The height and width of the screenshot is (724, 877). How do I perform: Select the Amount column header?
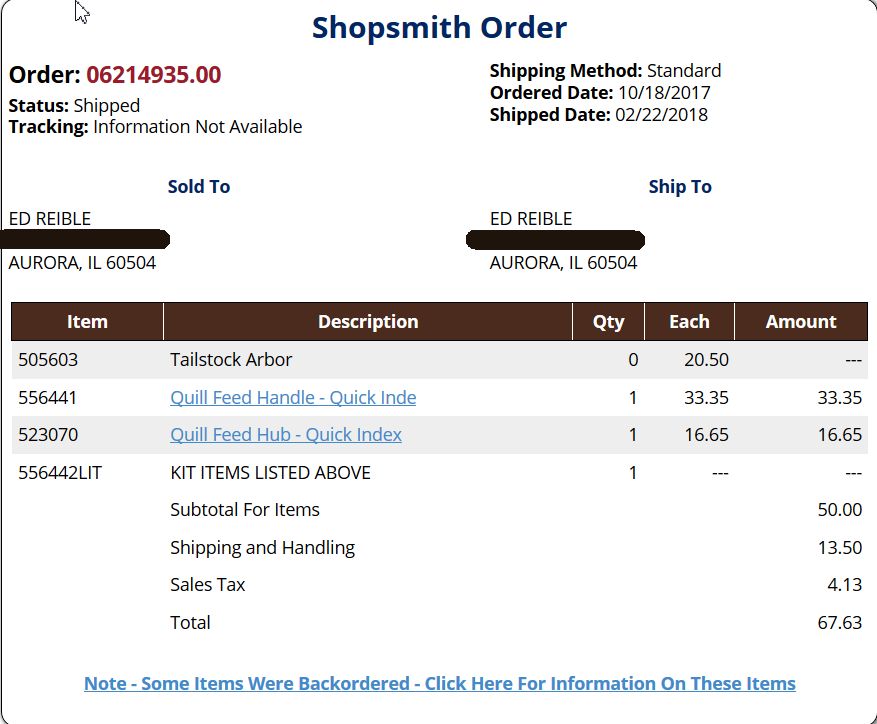pos(801,322)
